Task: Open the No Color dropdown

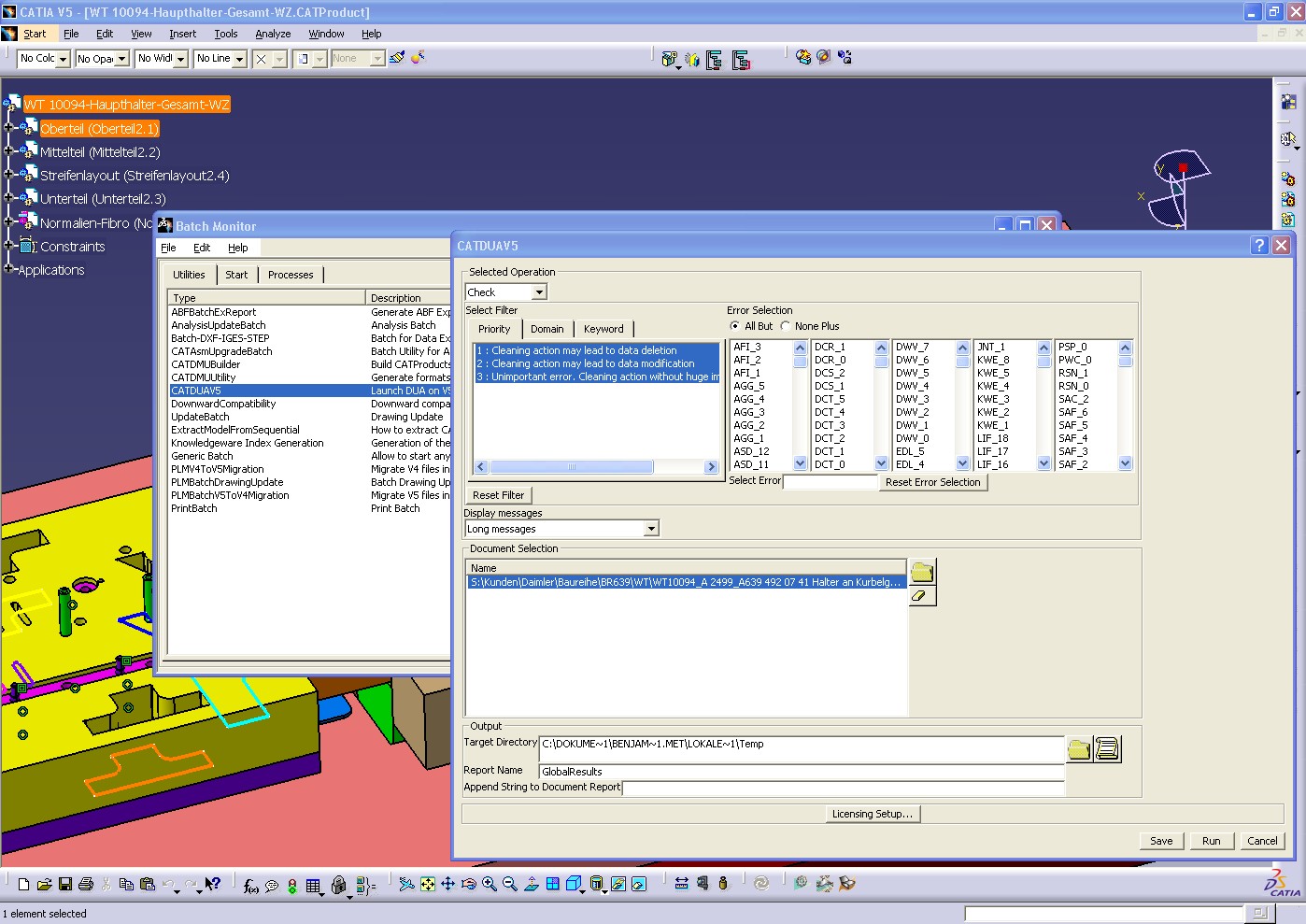Action: pyautogui.click(x=63, y=59)
